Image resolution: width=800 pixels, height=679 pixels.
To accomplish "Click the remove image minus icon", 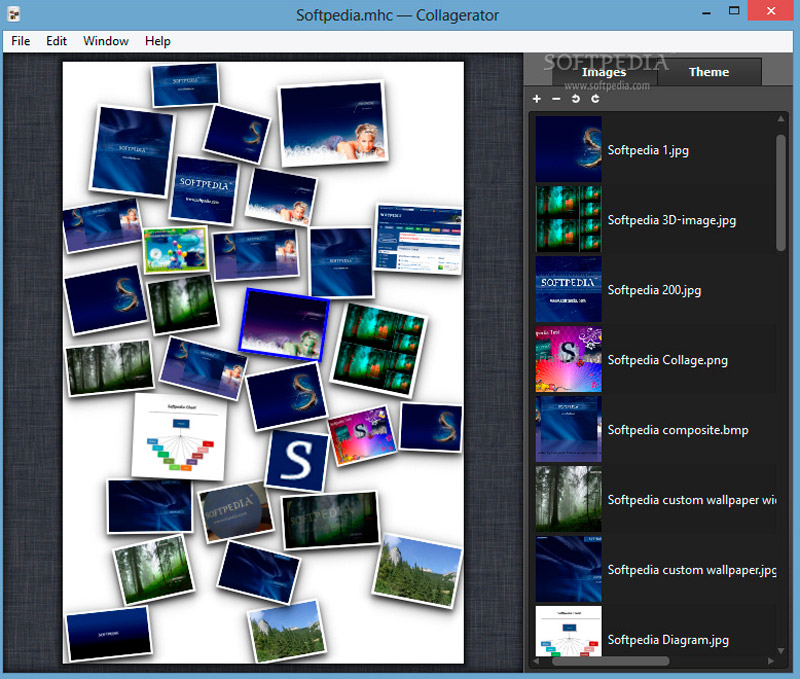I will pos(556,99).
